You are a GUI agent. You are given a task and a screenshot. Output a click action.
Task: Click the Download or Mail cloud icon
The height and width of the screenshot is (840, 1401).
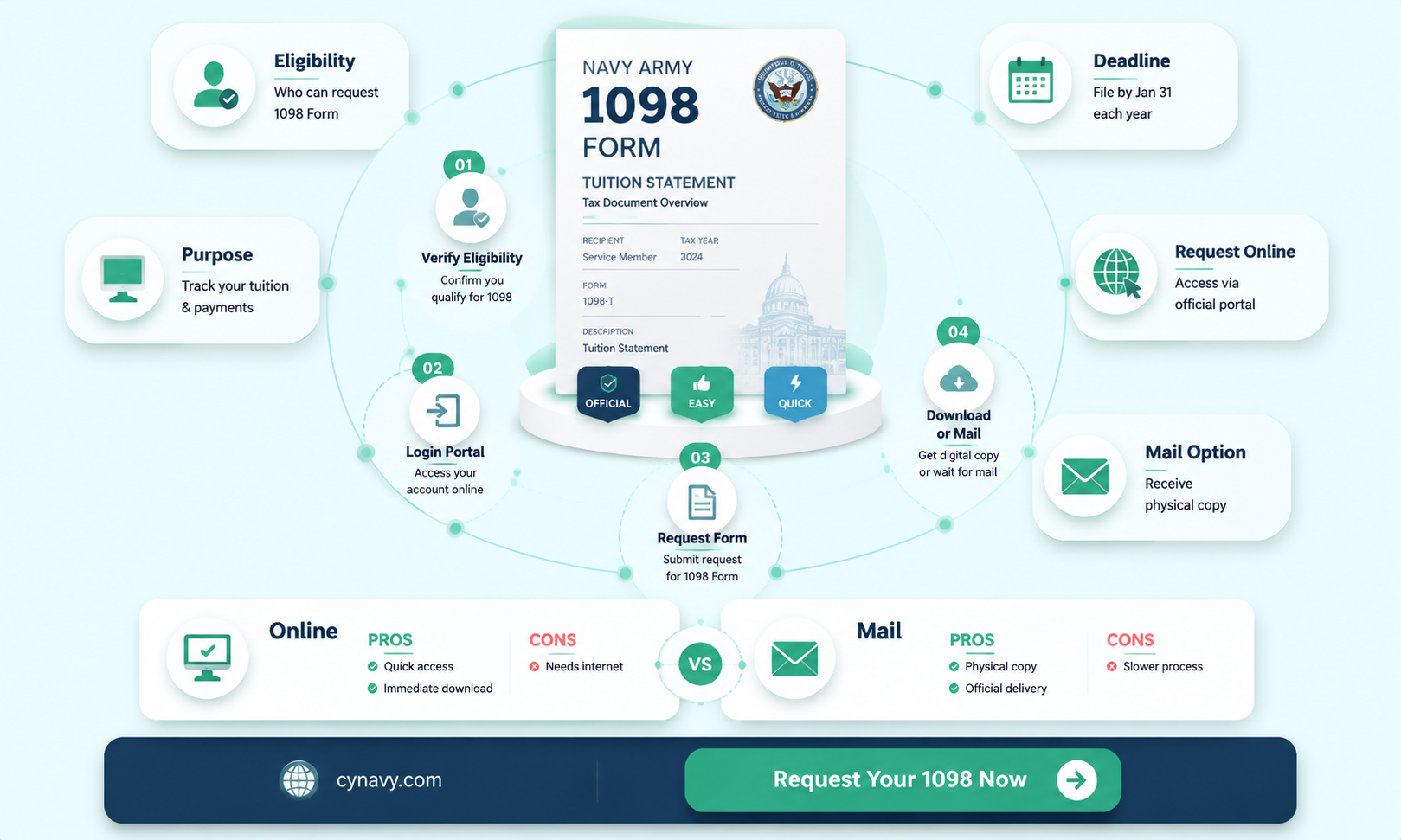[959, 379]
